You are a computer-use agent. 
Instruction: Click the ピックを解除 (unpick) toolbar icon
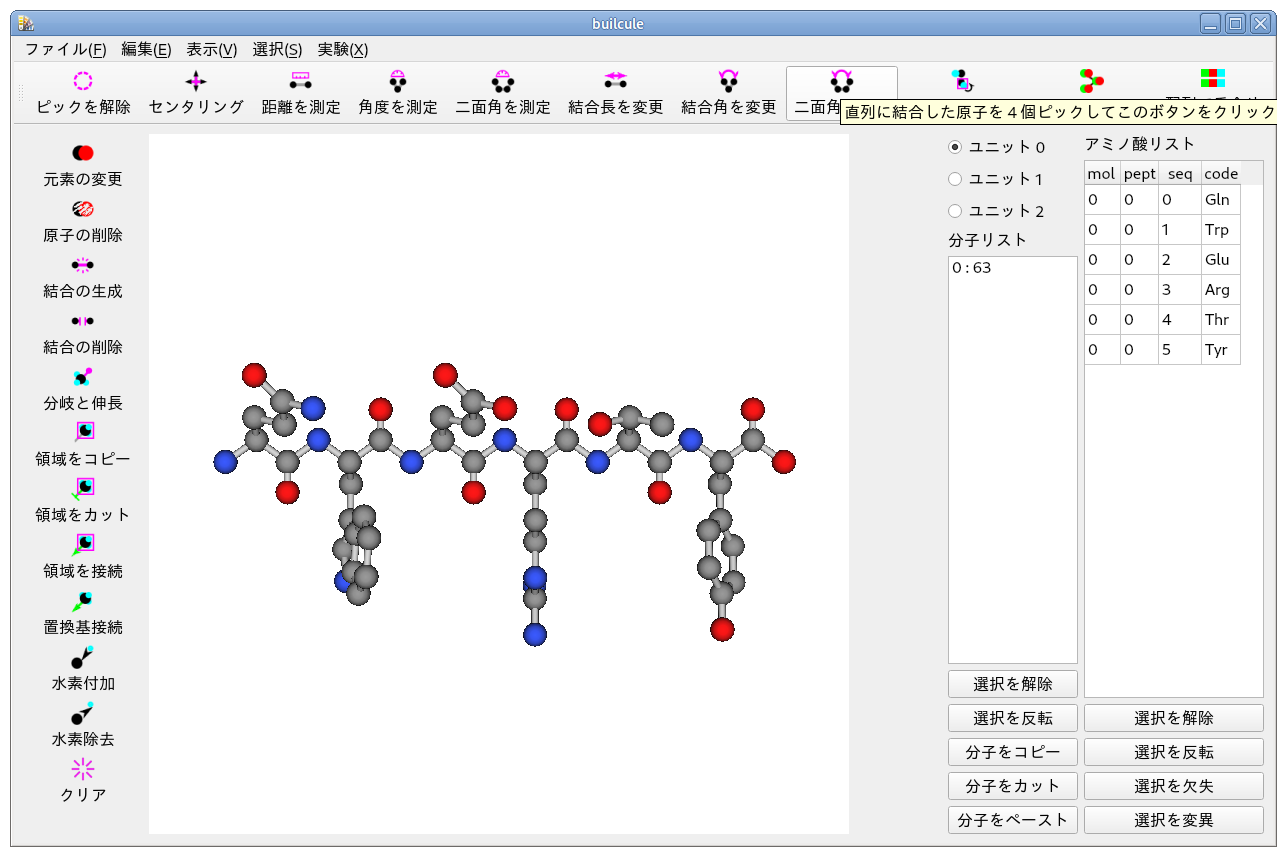pos(83,81)
